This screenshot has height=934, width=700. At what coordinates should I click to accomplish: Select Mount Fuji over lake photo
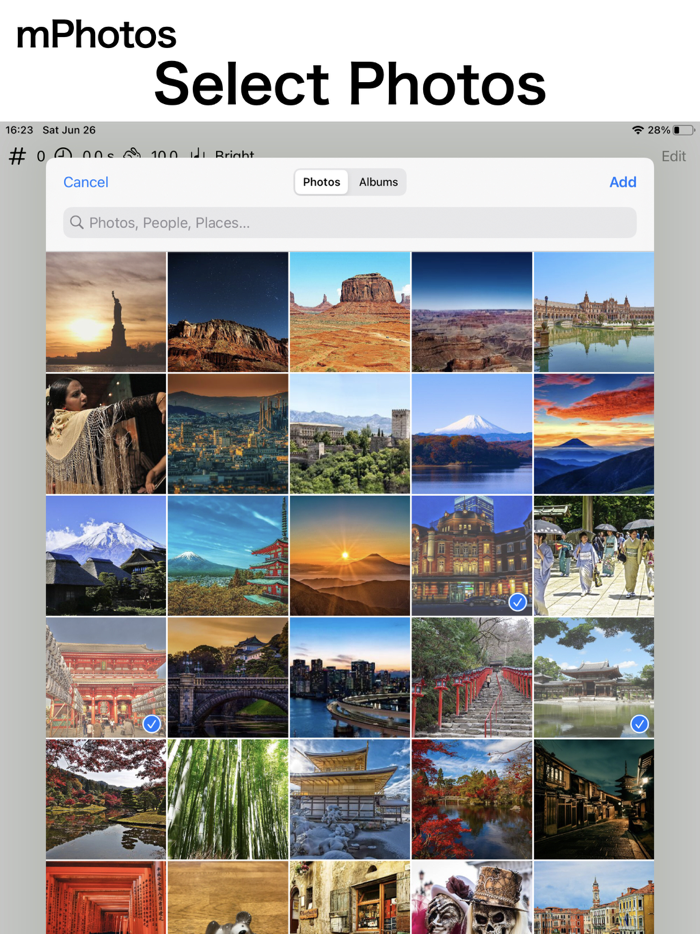point(472,434)
